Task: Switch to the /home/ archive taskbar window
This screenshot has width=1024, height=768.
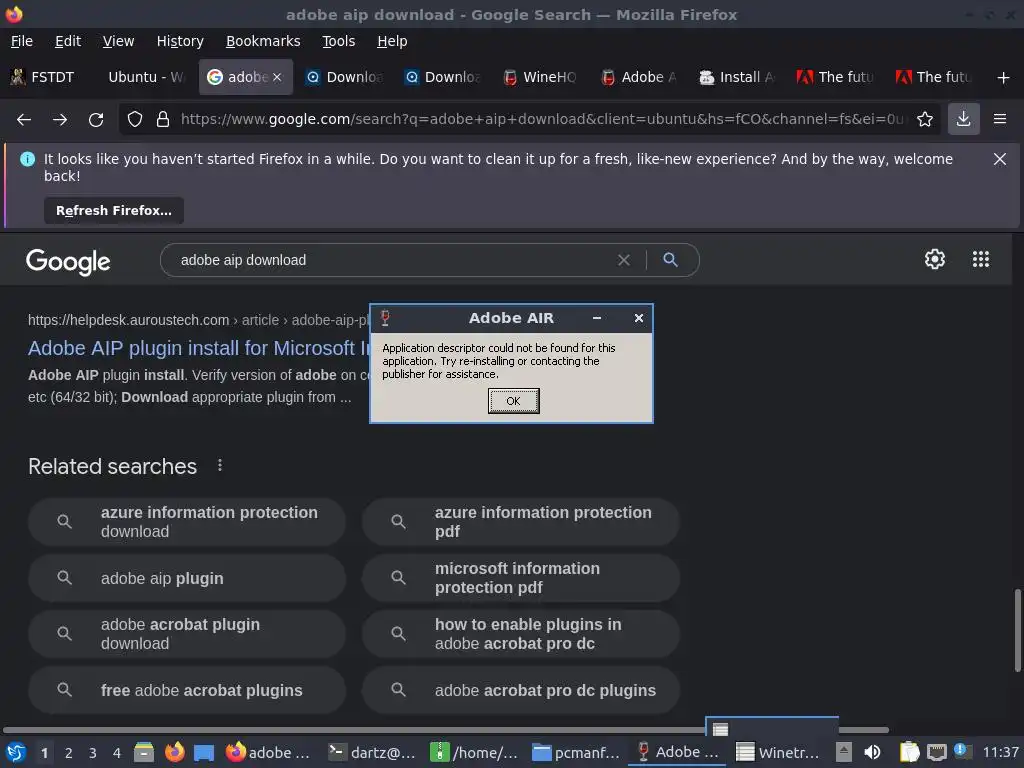Action: 473,752
